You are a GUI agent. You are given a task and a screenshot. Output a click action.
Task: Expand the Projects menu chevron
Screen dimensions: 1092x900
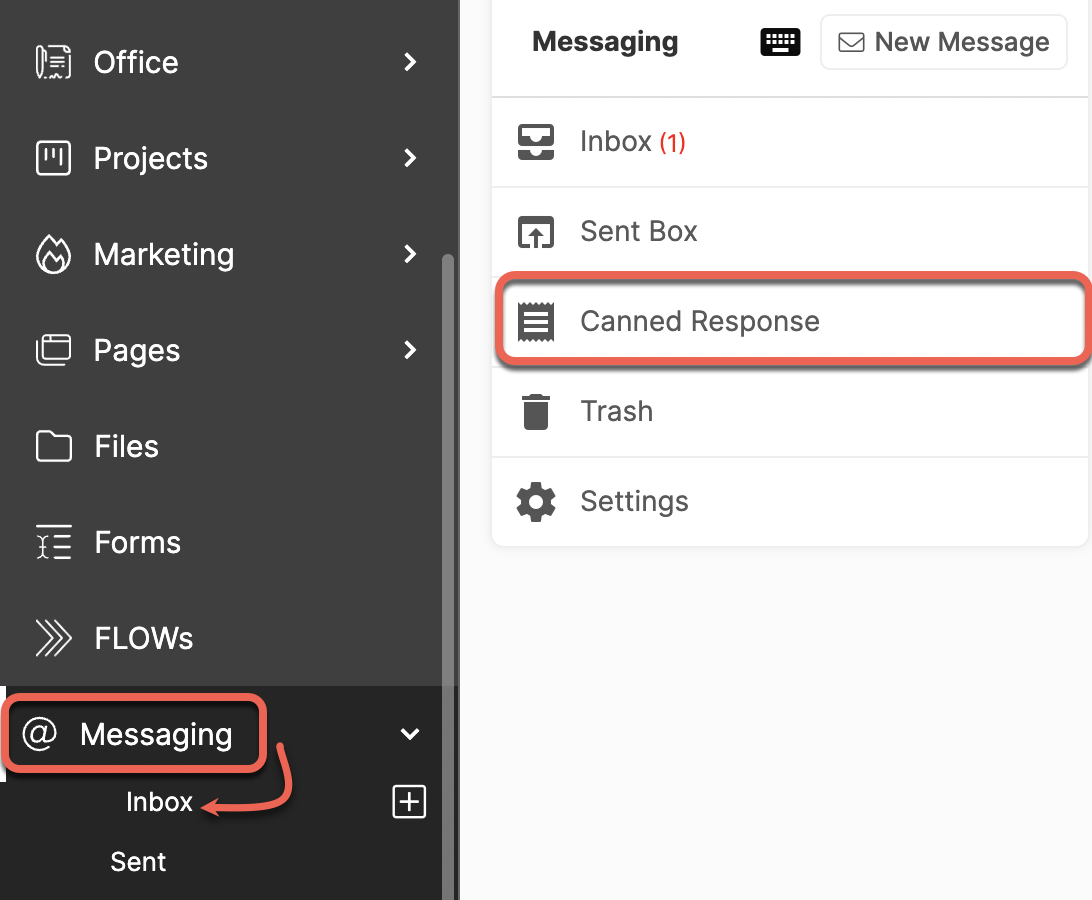(x=410, y=157)
